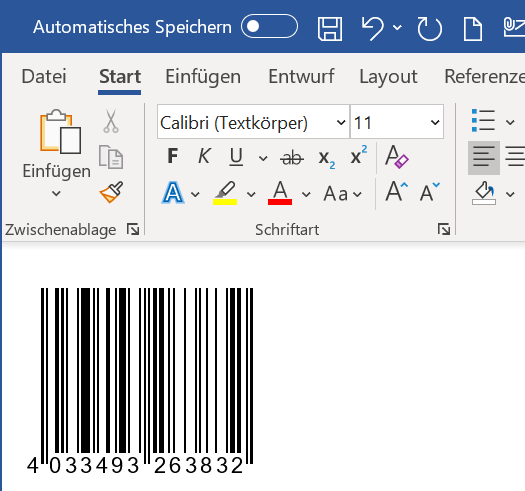Open the Entwurf ribbon tab
525x491 pixels.
(301, 76)
